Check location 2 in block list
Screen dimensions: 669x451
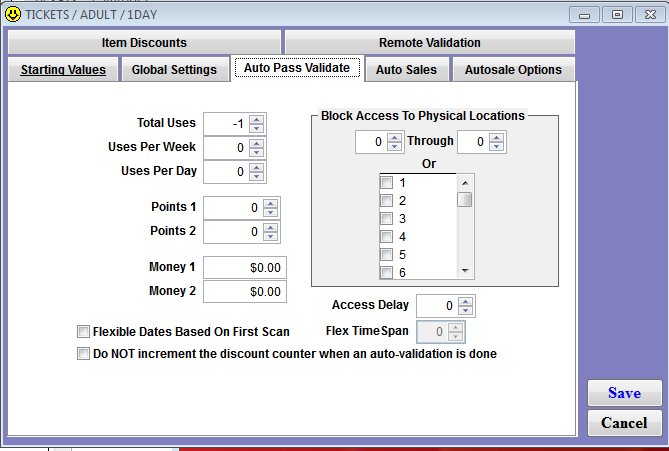(x=387, y=201)
